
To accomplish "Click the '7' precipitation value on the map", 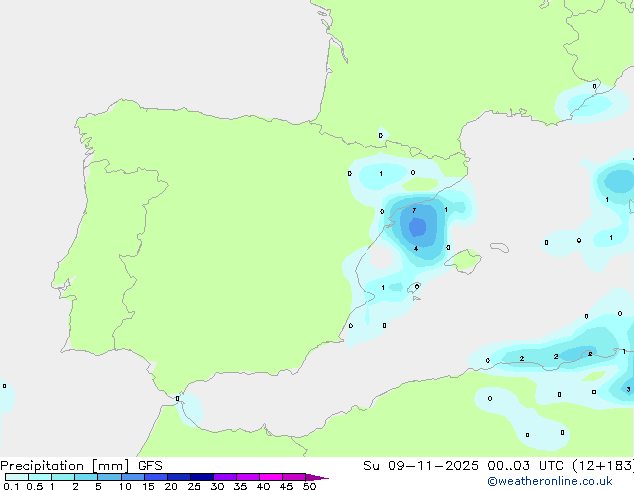I will point(414,211).
